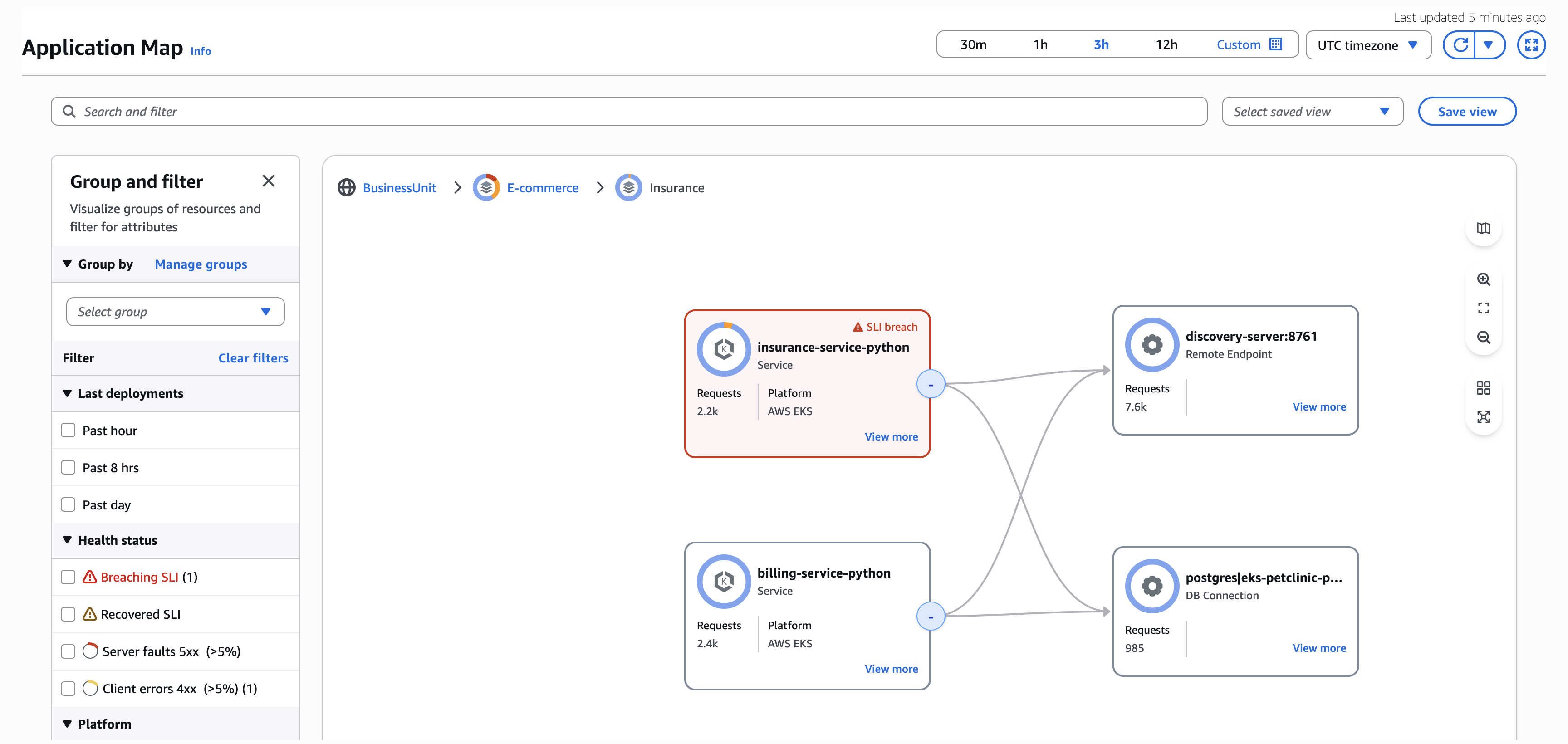Click the Save view button
Screen dimensions: 1568x744
tap(1467, 111)
